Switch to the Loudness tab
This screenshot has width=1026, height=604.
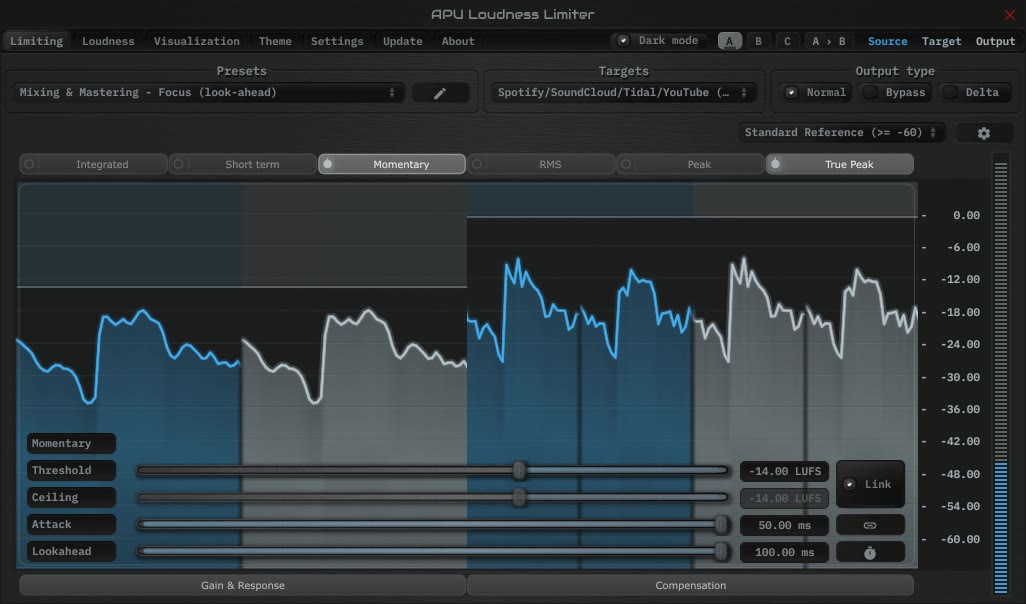(x=108, y=41)
